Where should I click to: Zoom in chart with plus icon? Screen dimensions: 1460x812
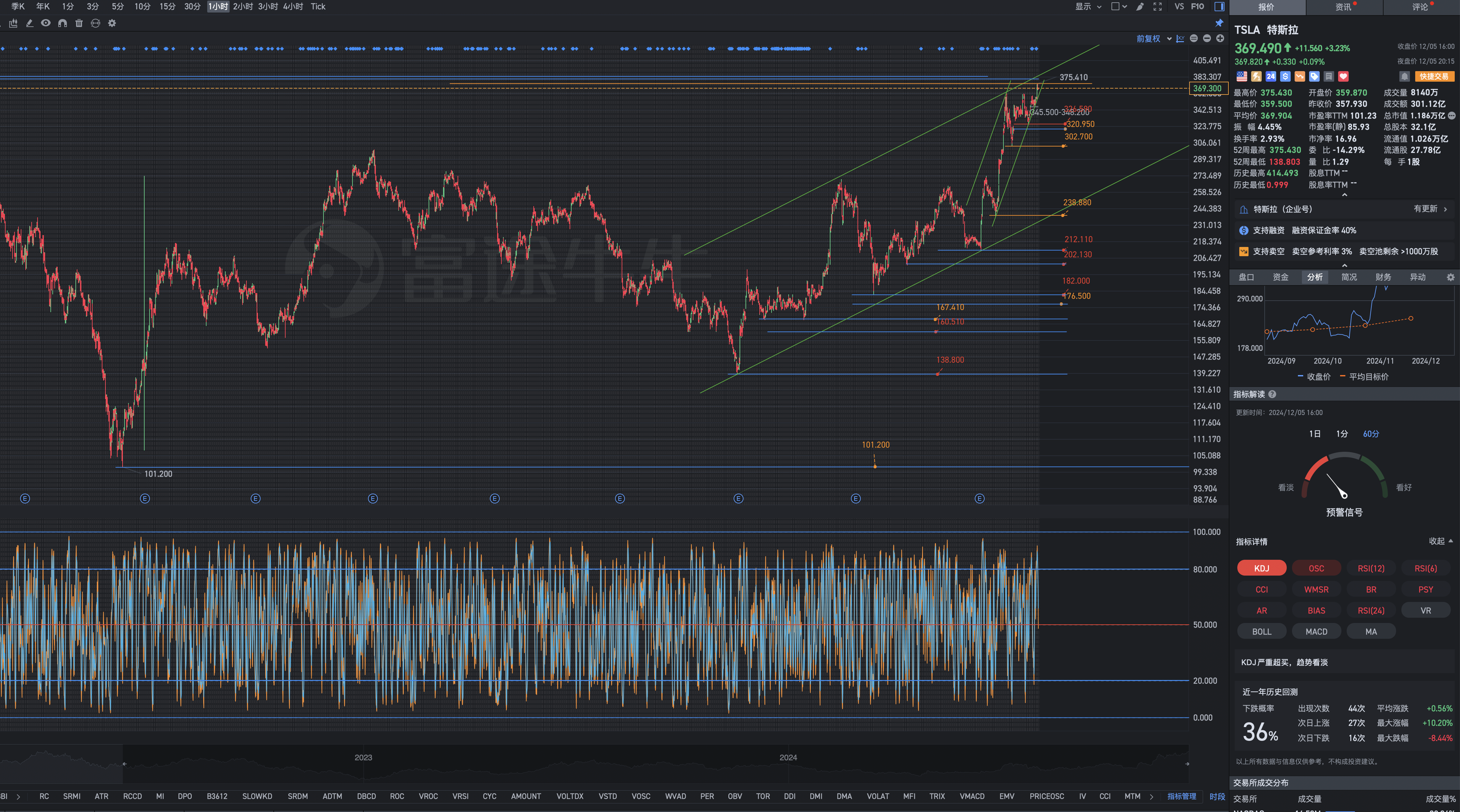pos(1220,39)
